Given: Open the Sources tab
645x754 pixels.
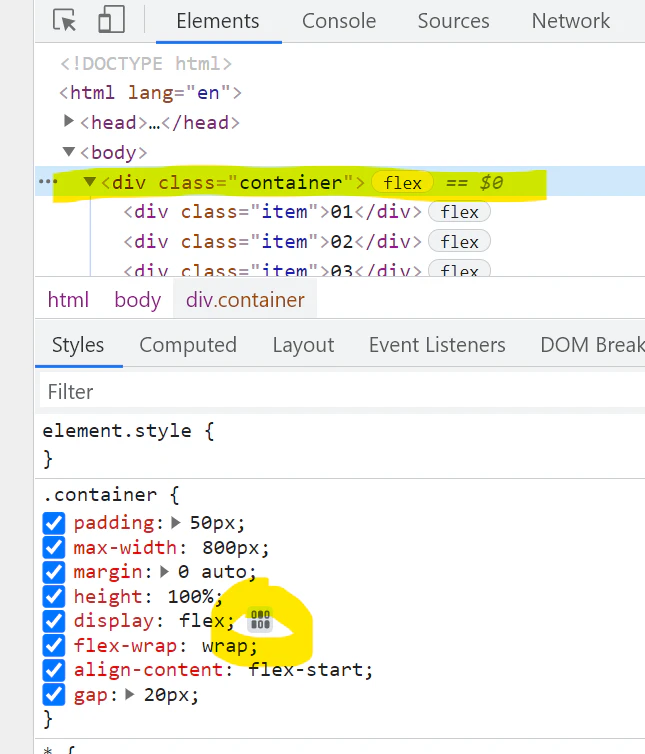Looking at the screenshot, I should click(454, 21).
